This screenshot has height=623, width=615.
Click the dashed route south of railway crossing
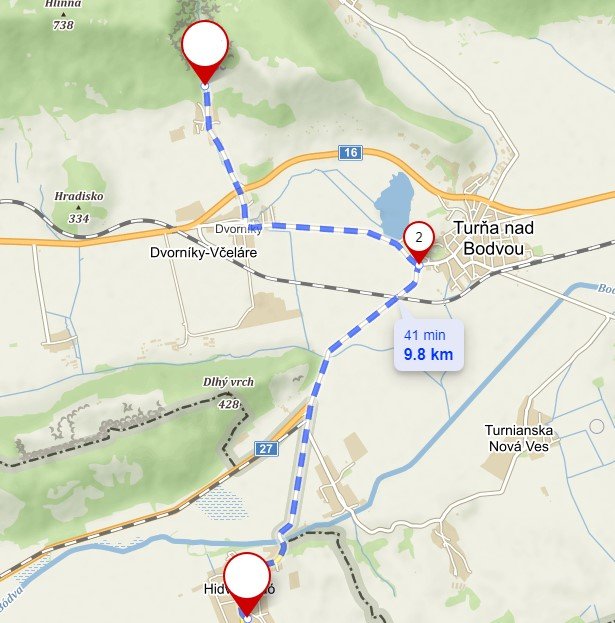pos(366,322)
